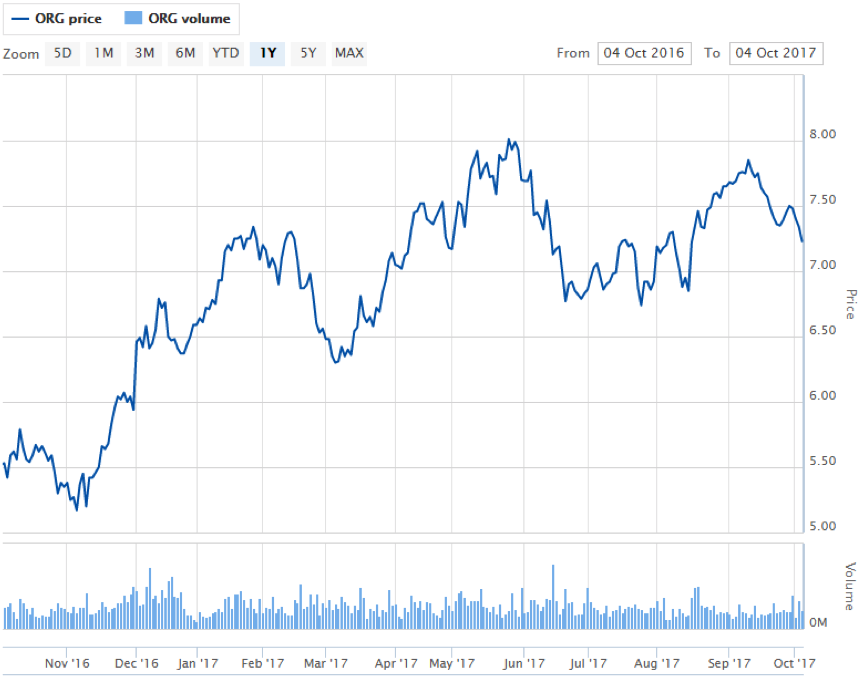Click the price peak near 8.00 in late May
The width and height of the screenshot is (864, 679).
click(509, 140)
